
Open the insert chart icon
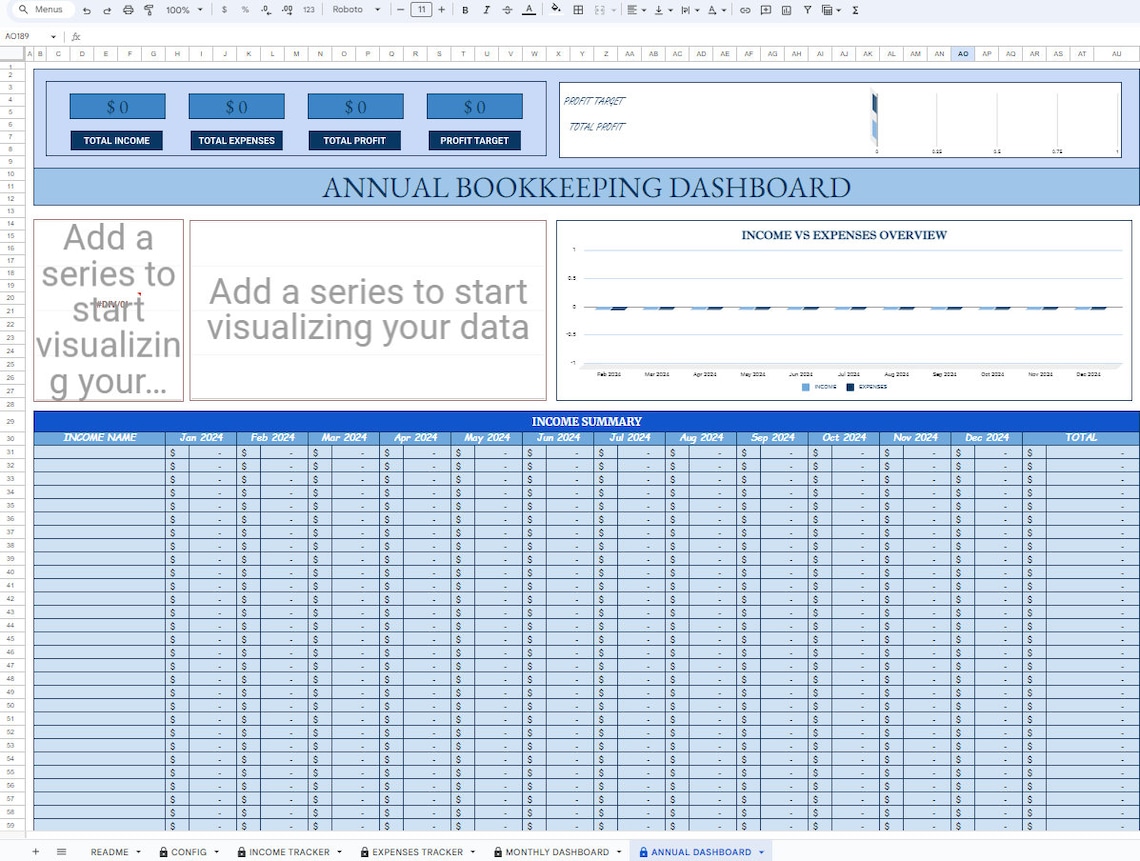coord(786,9)
